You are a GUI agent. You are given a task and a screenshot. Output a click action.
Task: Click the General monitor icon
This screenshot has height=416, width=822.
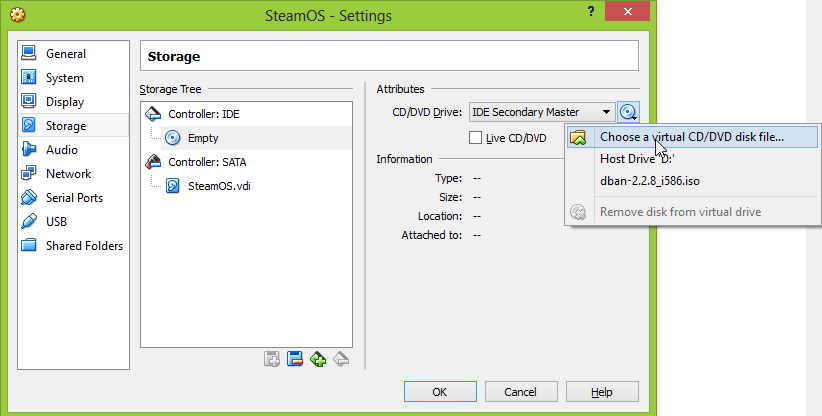[x=29, y=53]
